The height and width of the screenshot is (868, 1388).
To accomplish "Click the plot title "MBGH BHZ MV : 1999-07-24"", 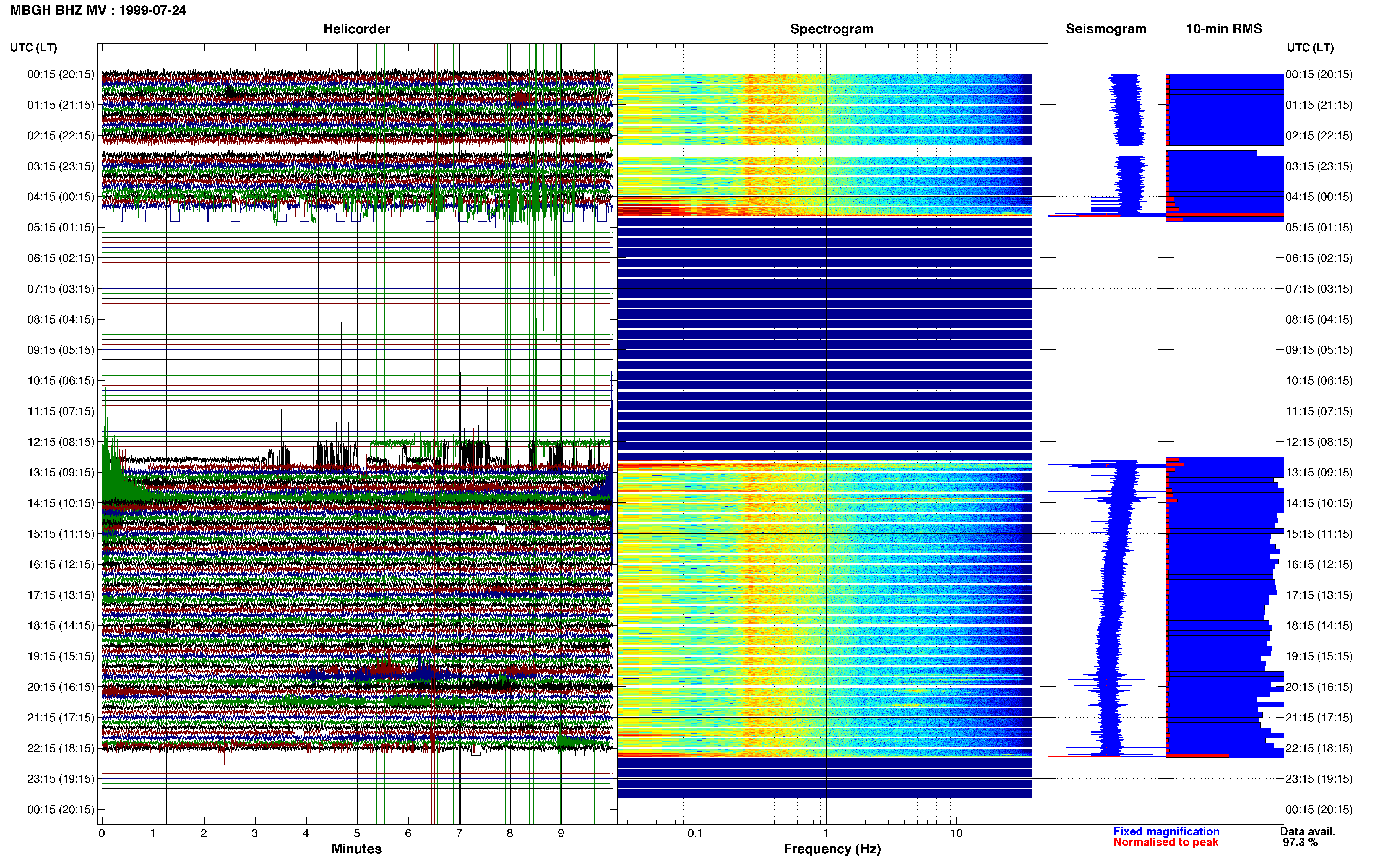I will click(98, 10).
